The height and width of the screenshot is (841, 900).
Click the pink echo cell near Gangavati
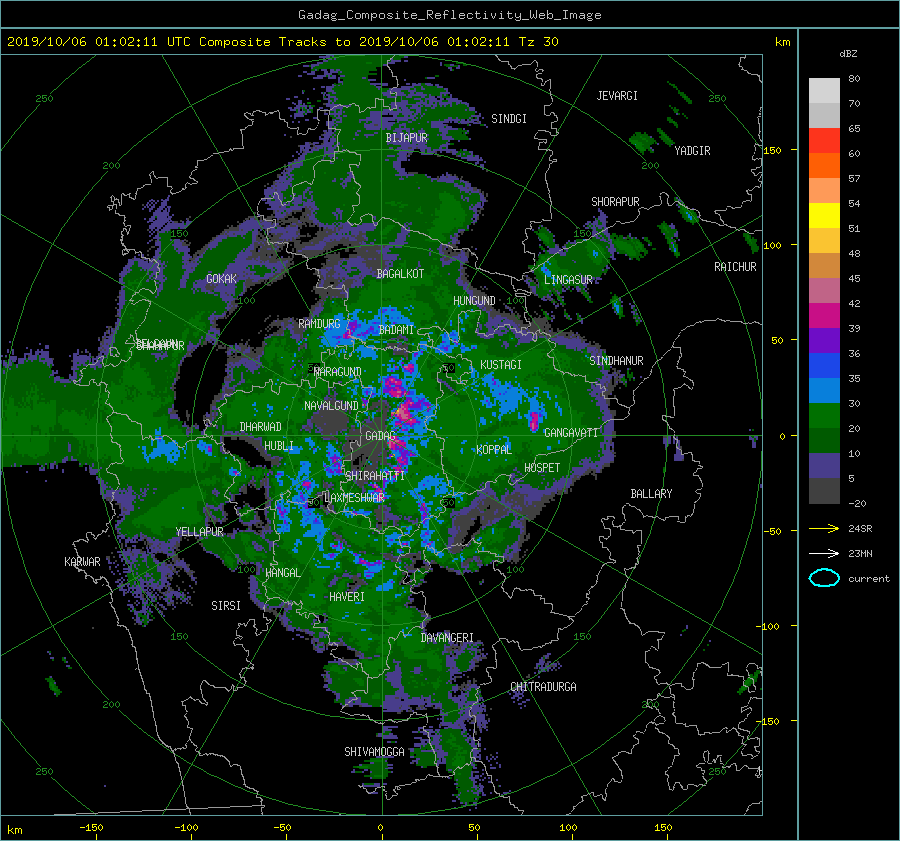534,420
